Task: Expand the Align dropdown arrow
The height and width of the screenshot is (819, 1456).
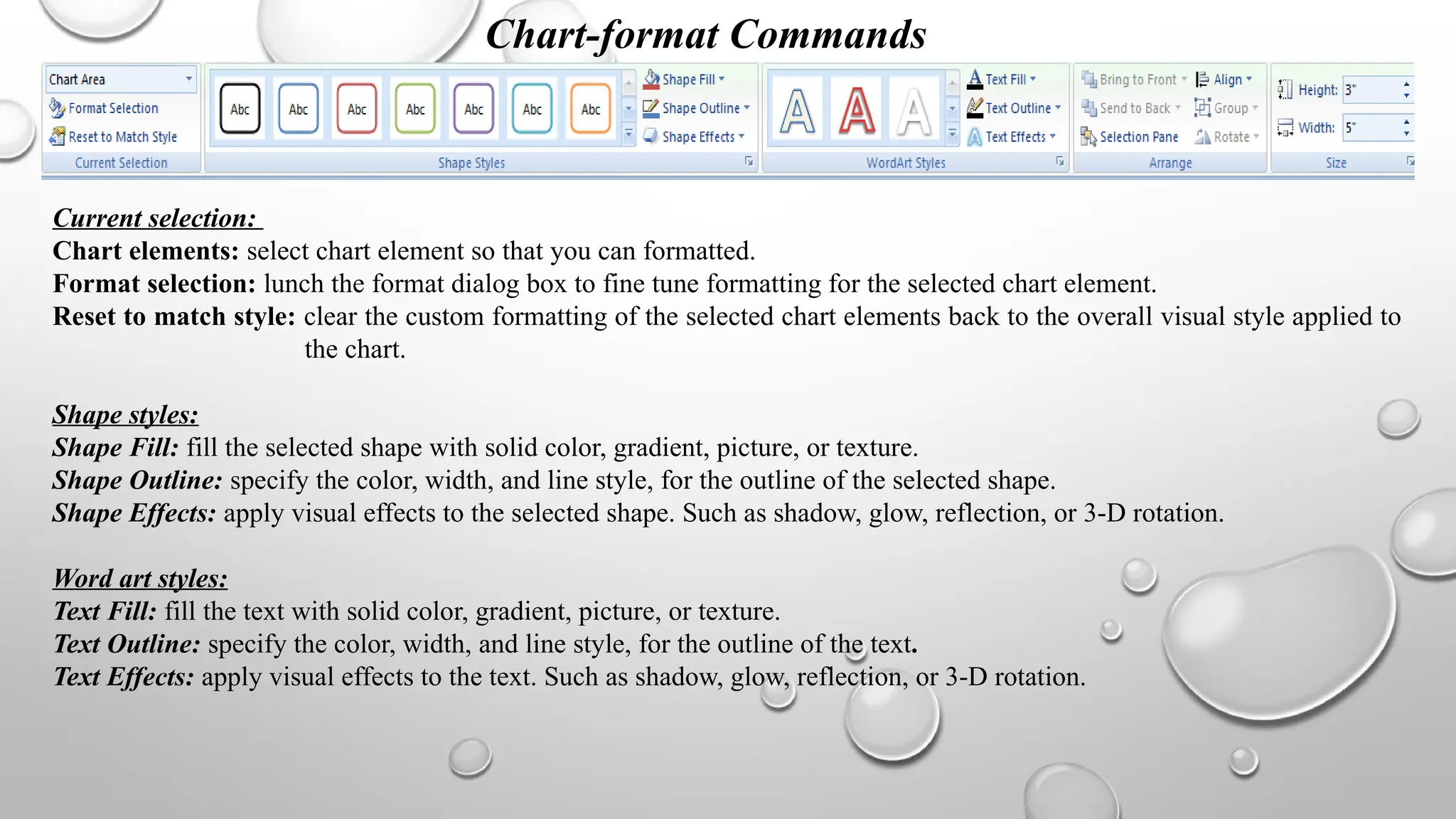Action: [x=1249, y=79]
